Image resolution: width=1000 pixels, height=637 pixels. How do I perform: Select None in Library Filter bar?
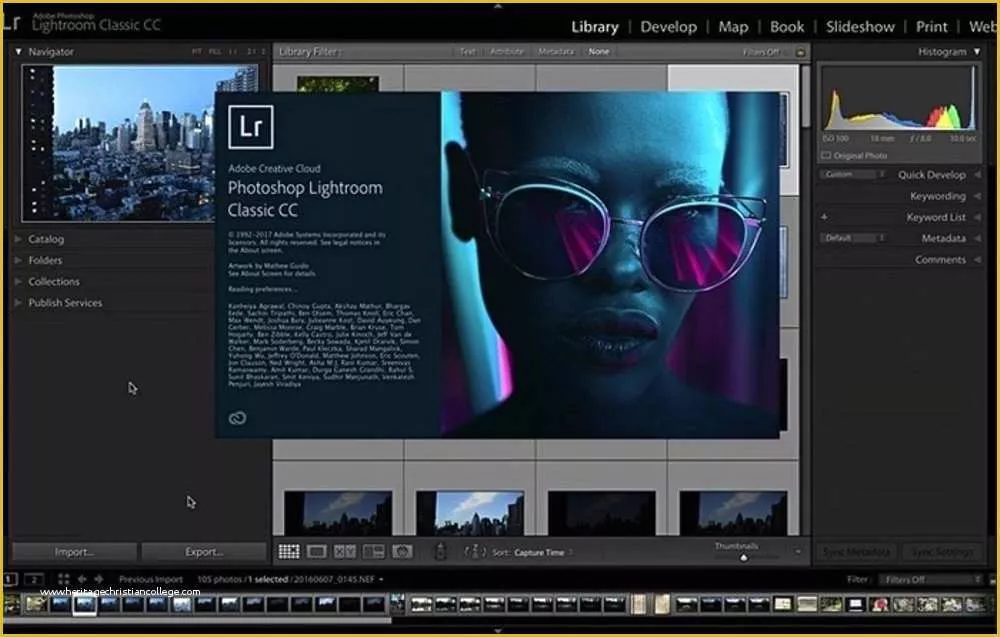pos(599,52)
